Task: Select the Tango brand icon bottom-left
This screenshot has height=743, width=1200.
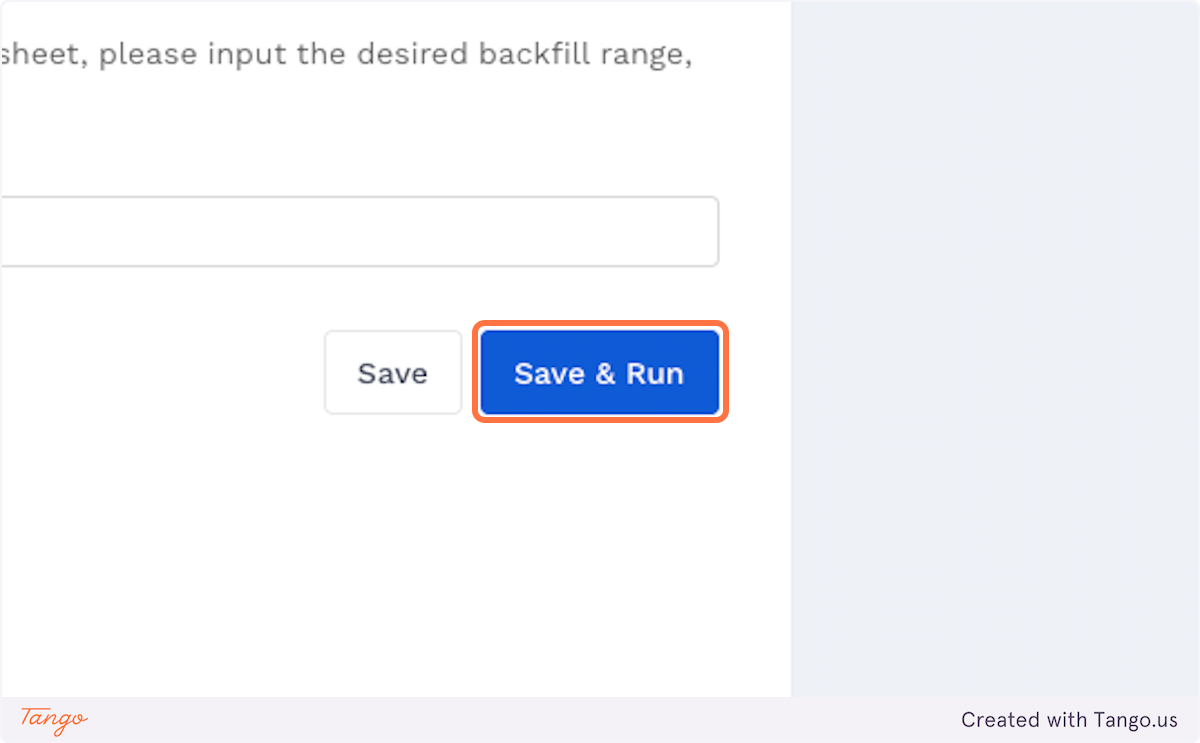Action: (x=54, y=719)
